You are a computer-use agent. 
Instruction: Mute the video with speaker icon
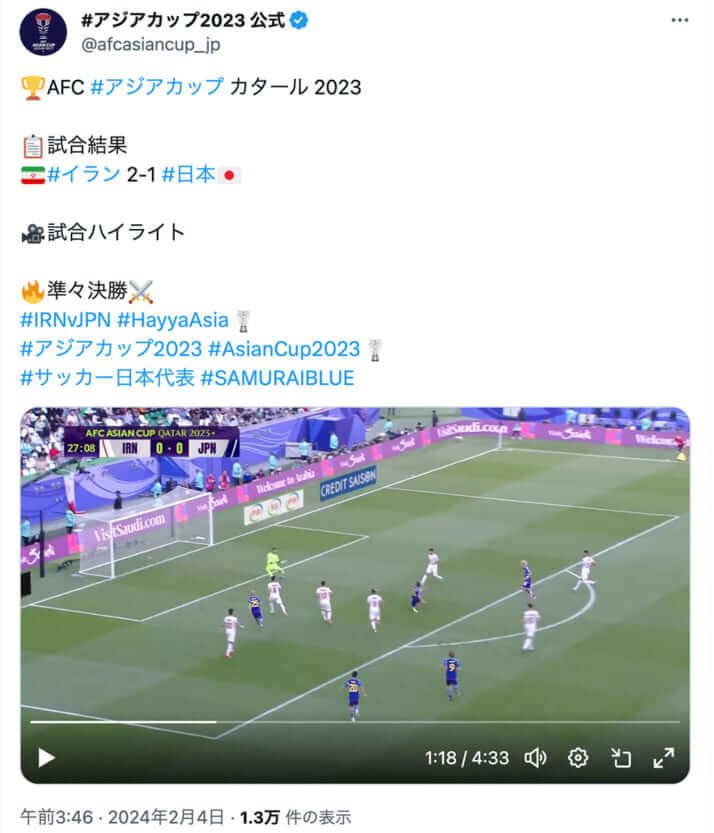(x=535, y=758)
